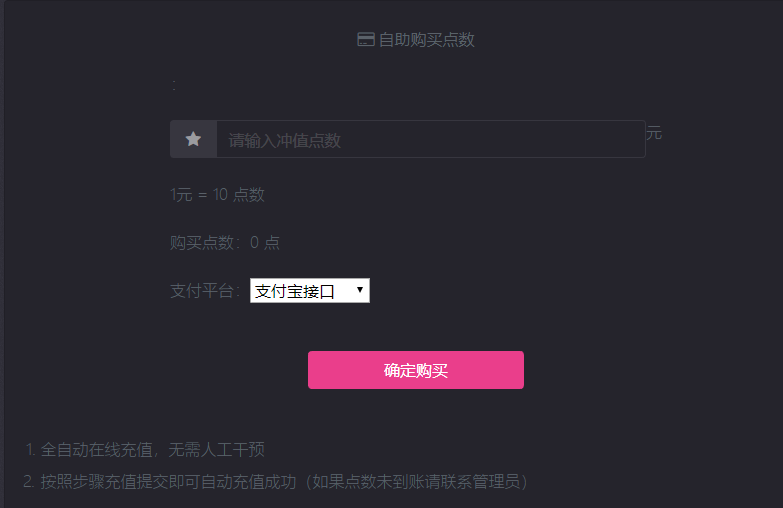Image resolution: width=783 pixels, height=508 pixels.
Task: Click the 自助购买点数 heading text
Action: tap(426, 40)
